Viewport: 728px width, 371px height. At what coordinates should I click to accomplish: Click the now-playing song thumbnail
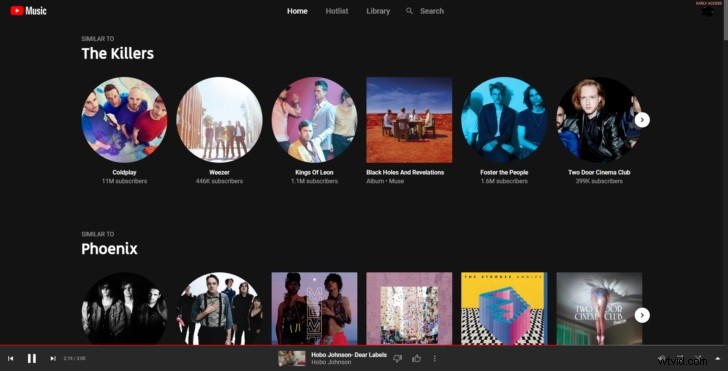[x=291, y=358]
